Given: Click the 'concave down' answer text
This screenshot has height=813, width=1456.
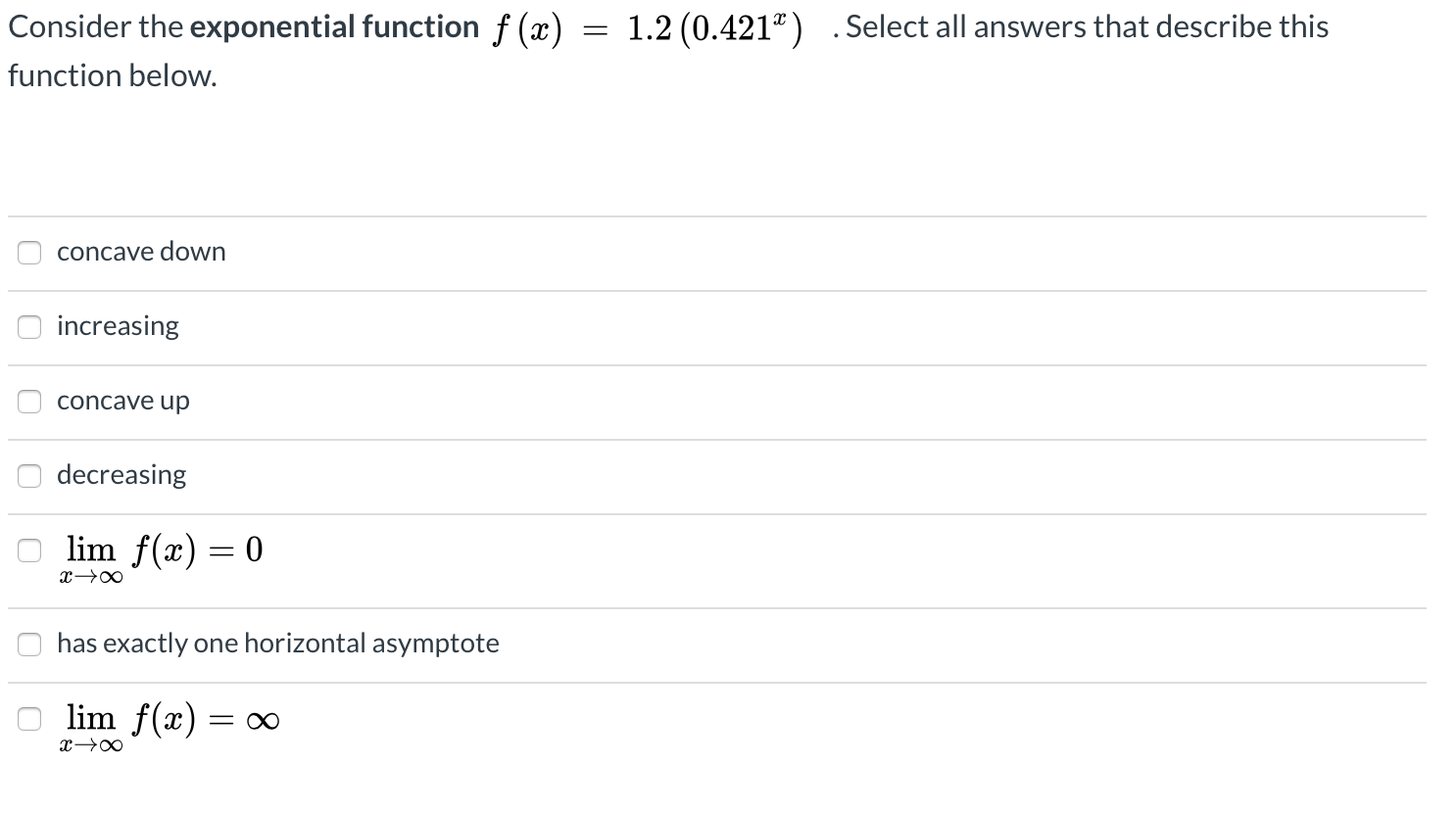Looking at the screenshot, I should pyautogui.click(x=140, y=252).
